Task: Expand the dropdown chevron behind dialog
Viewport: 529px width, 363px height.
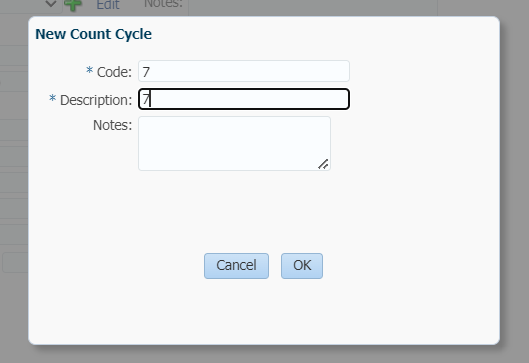Action: click(51, 4)
